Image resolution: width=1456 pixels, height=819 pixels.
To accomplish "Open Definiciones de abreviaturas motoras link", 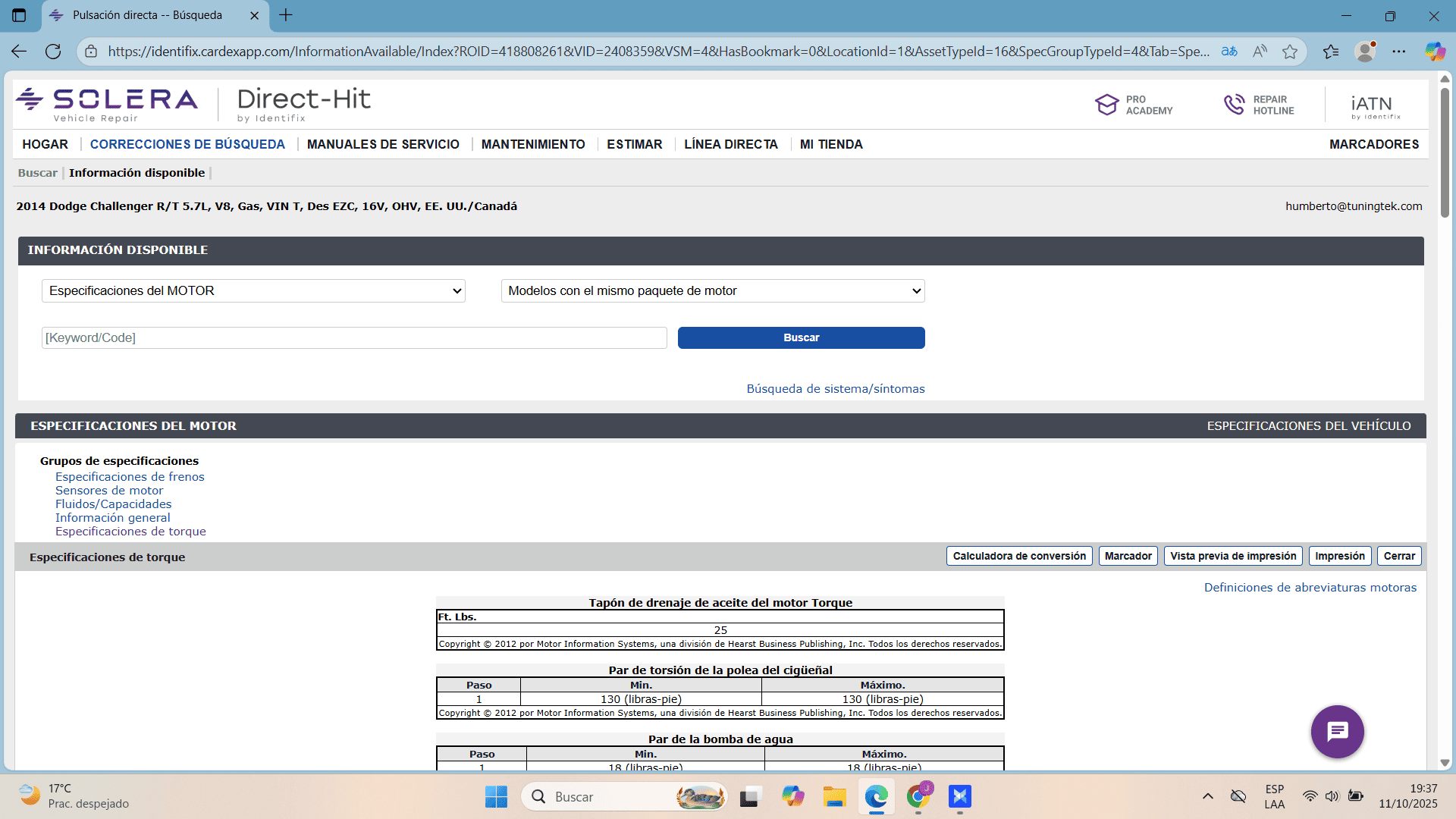I will point(1310,587).
